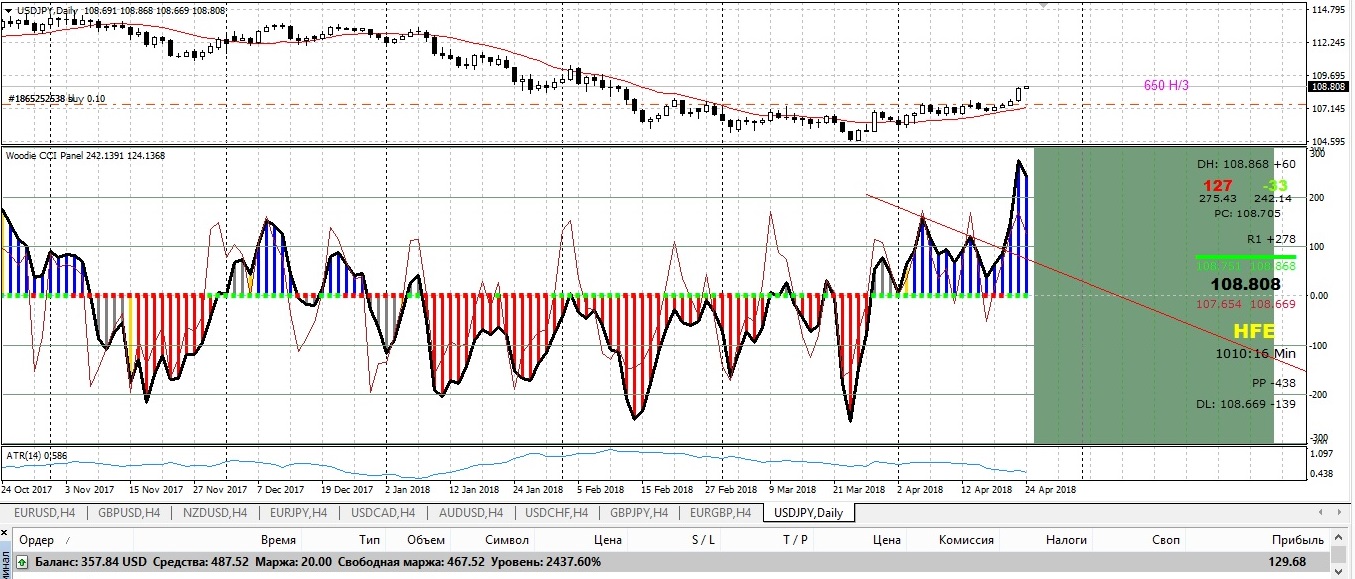Click the DL: 108.669 -139 label
1355x579 pixels.
pos(1246,403)
